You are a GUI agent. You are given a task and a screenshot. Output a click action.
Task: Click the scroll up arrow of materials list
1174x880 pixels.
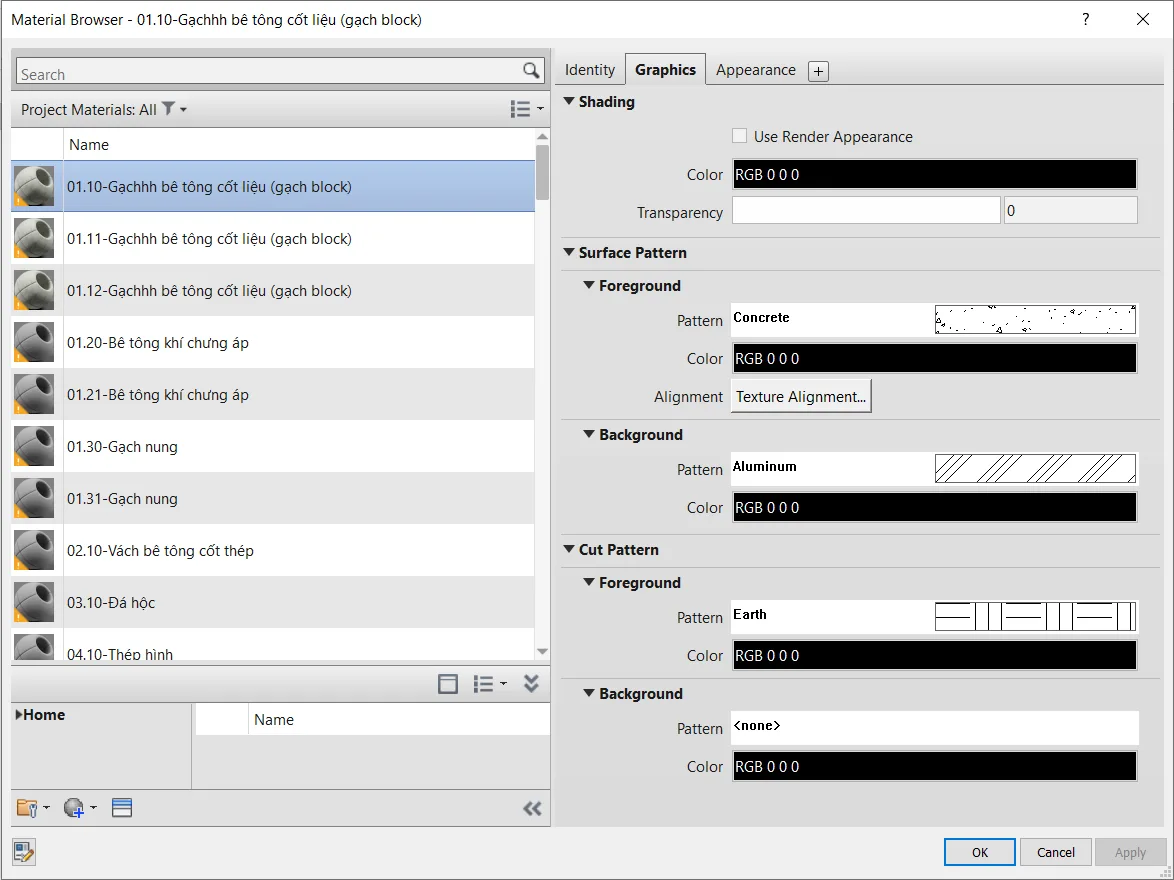click(x=543, y=137)
